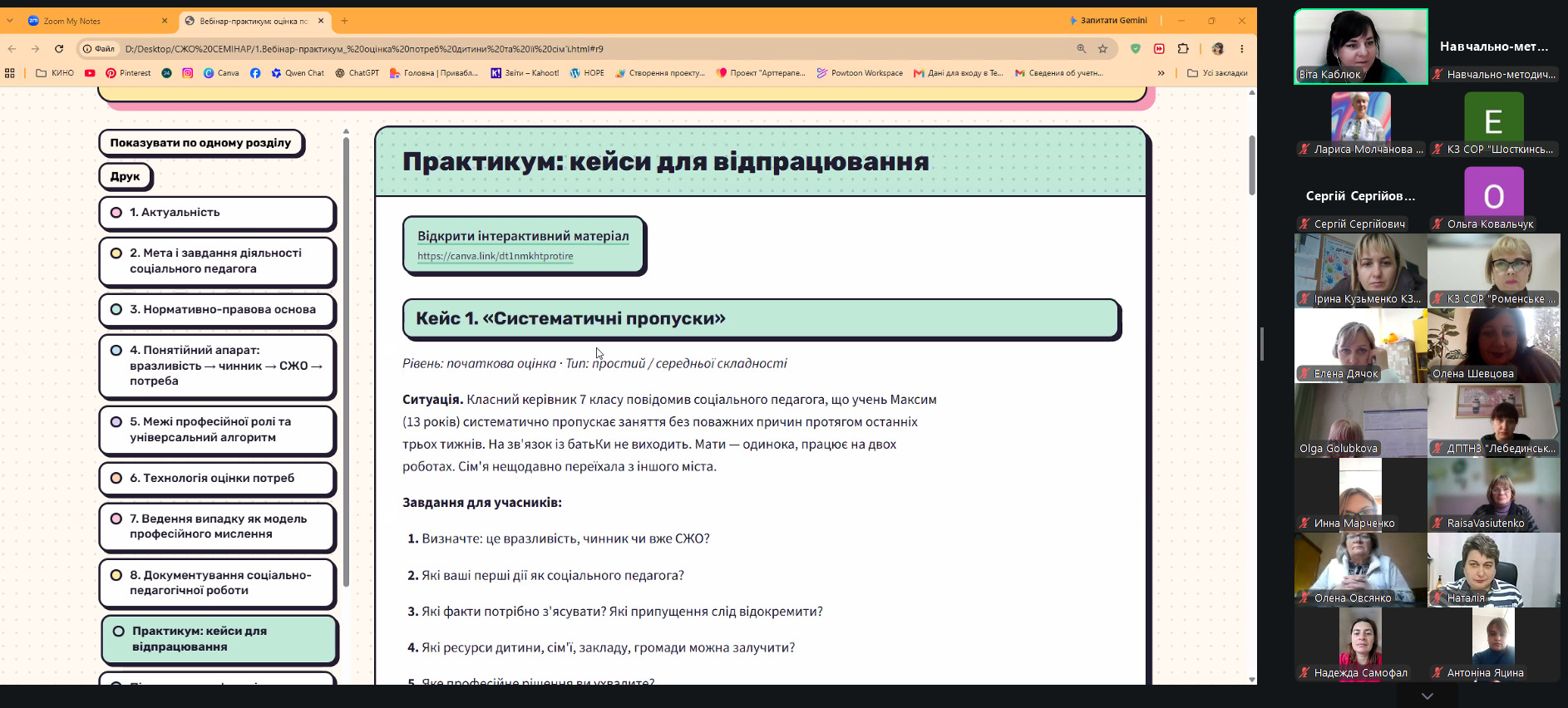Close the Вебінар-практикум tab
Image resolution: width=1568 pixels, height=708 pixels.
coord(321,21)
